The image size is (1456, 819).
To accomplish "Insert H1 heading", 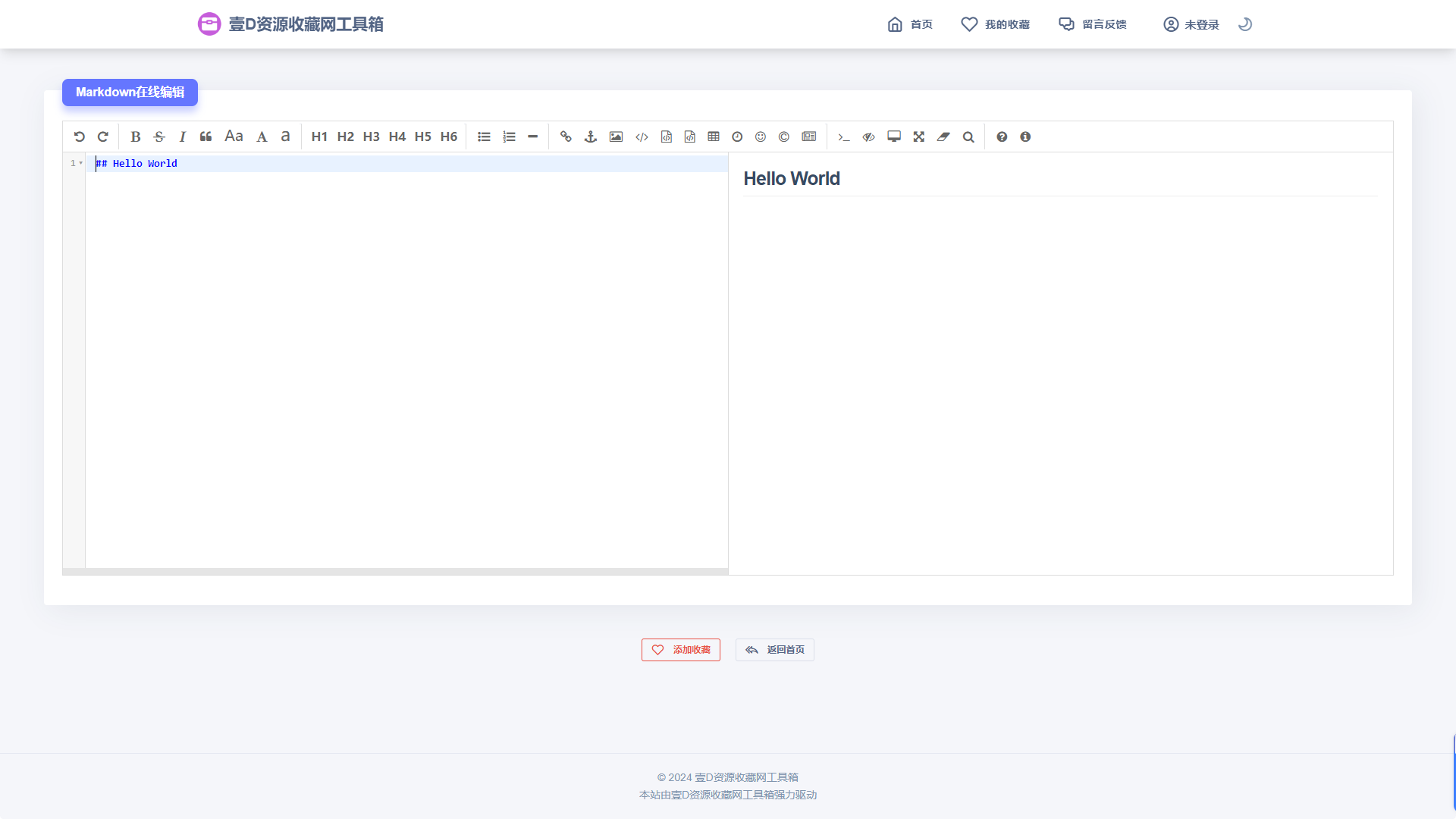I will pos(319,136).
